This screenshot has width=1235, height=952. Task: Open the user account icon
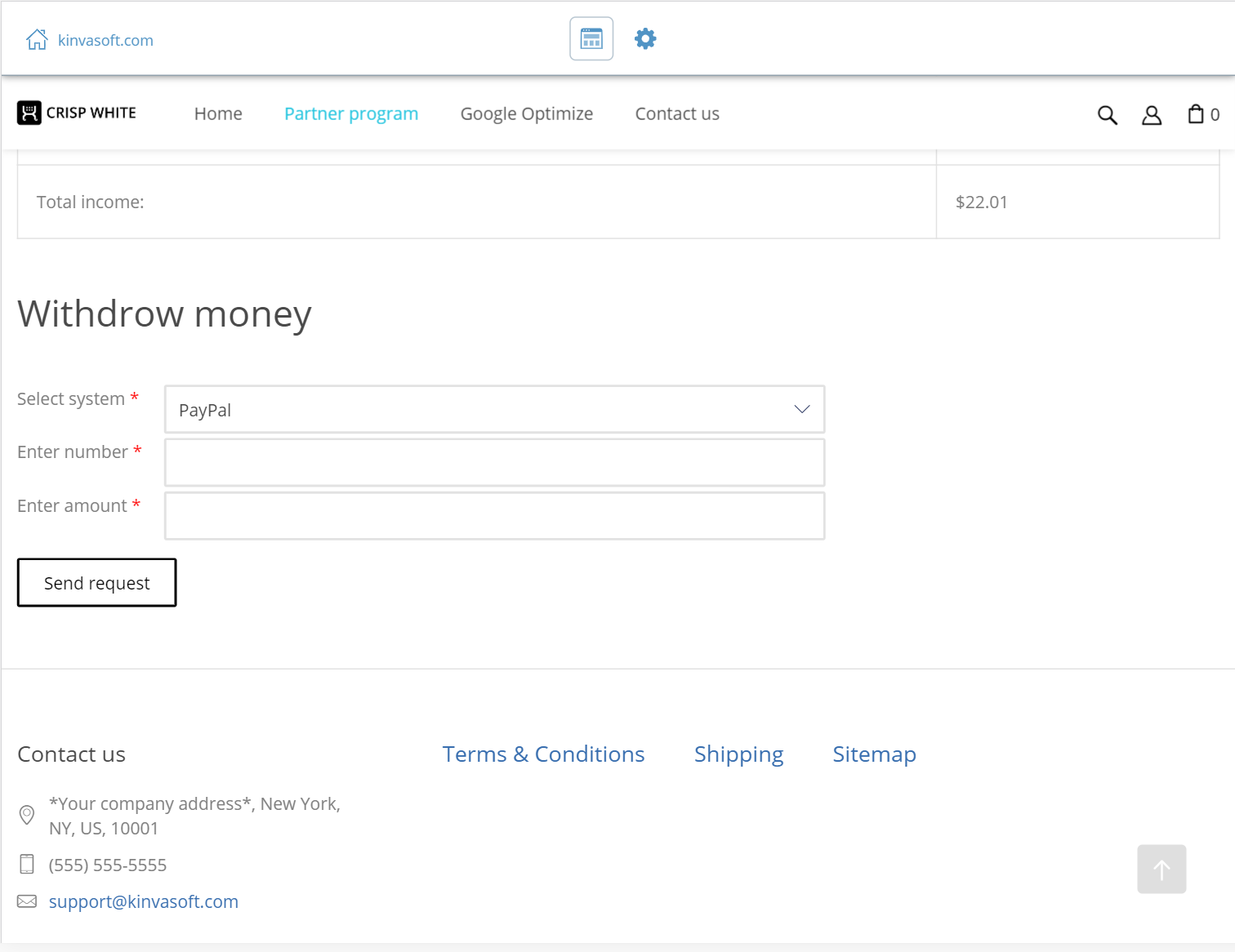1152,115
